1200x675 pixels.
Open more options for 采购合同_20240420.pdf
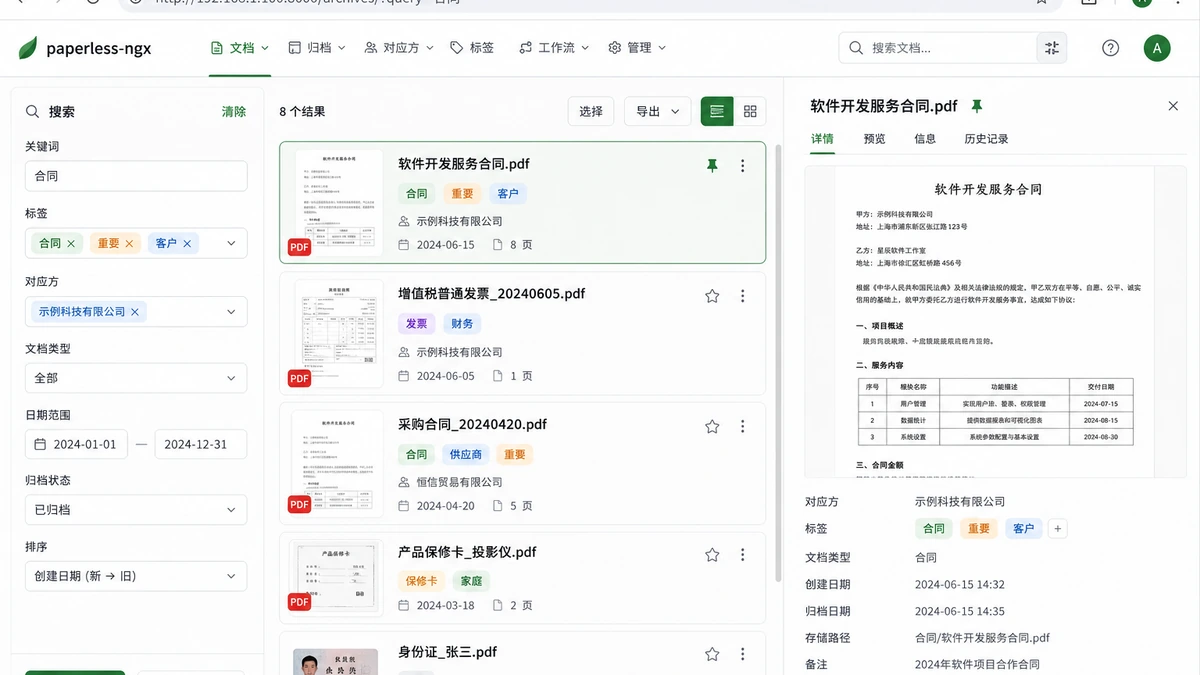pyautogui.click(x=742, y=426)
